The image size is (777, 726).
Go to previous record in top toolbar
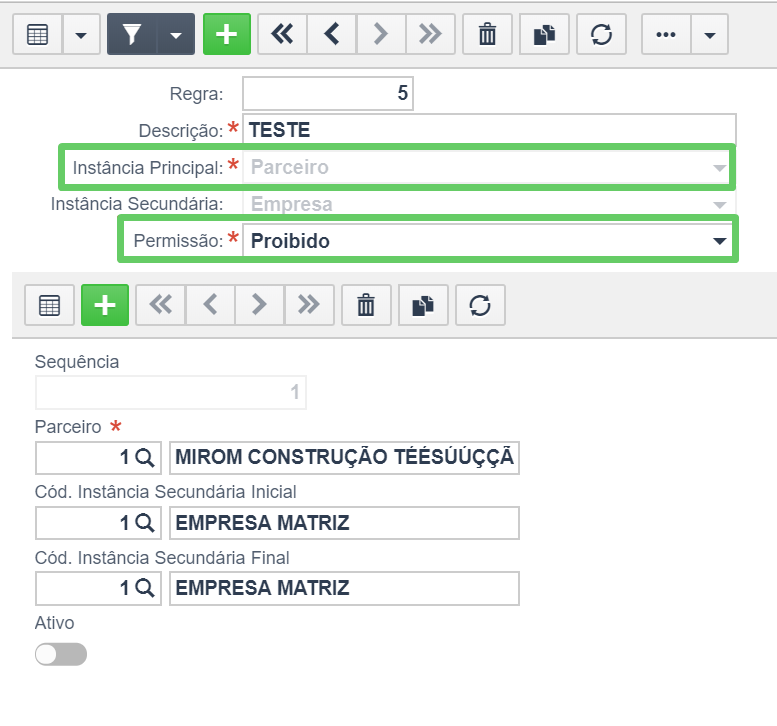pos(332,34)
